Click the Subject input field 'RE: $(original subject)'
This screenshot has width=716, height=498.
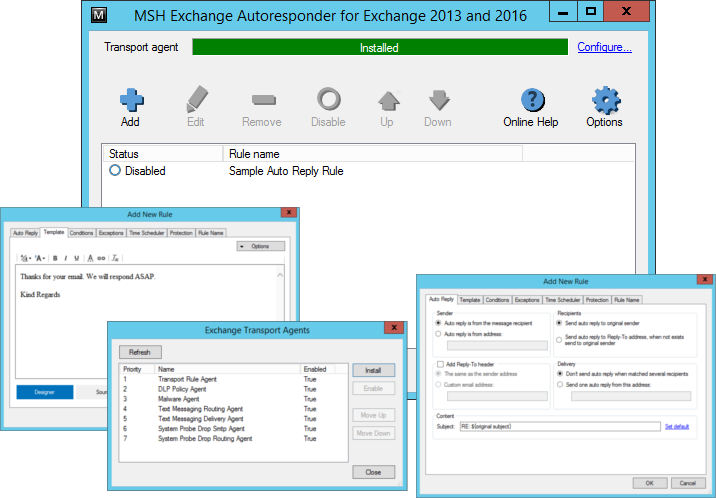[560, 426]
